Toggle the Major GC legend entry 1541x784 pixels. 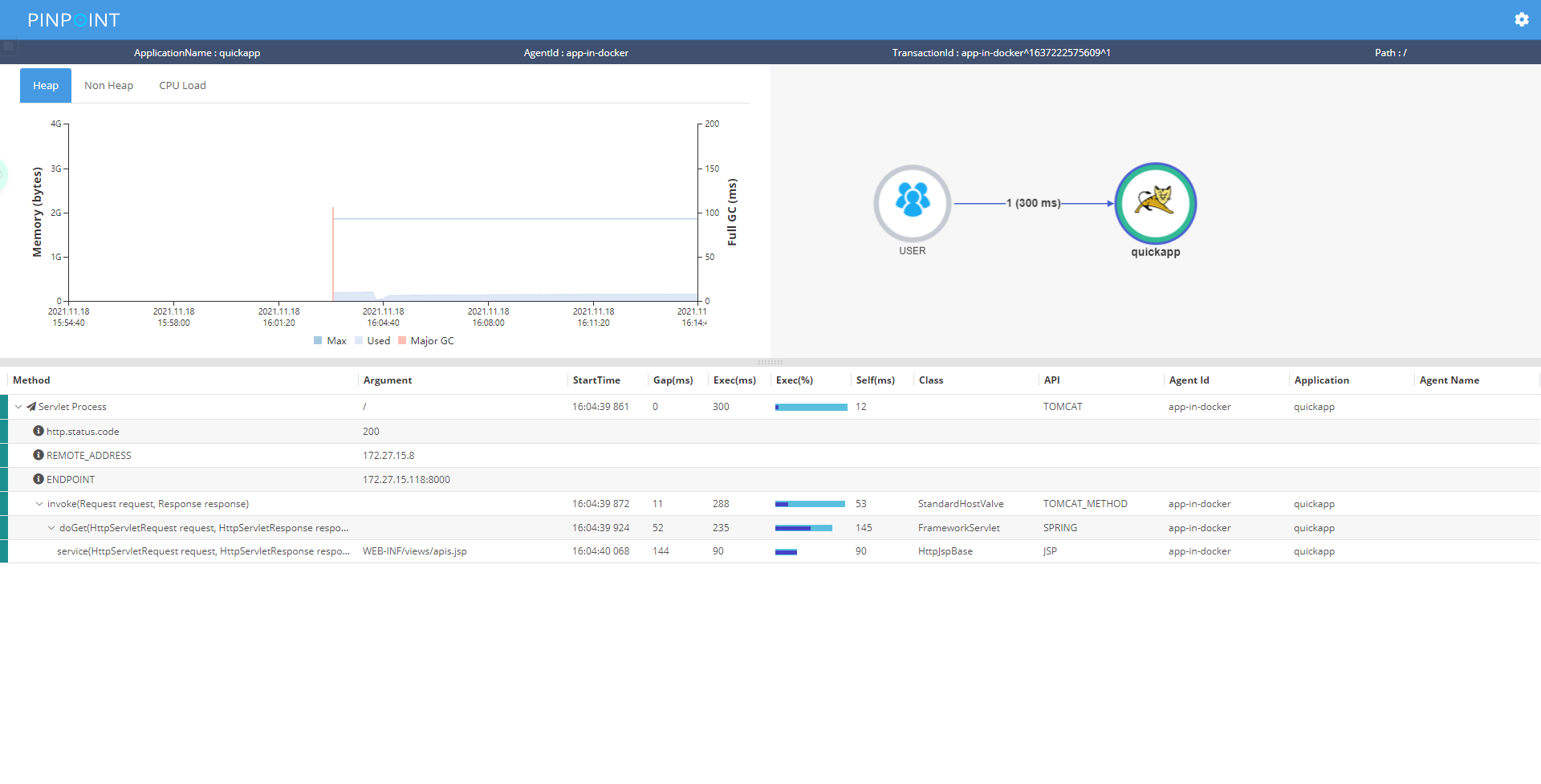[x=425, y=341]
